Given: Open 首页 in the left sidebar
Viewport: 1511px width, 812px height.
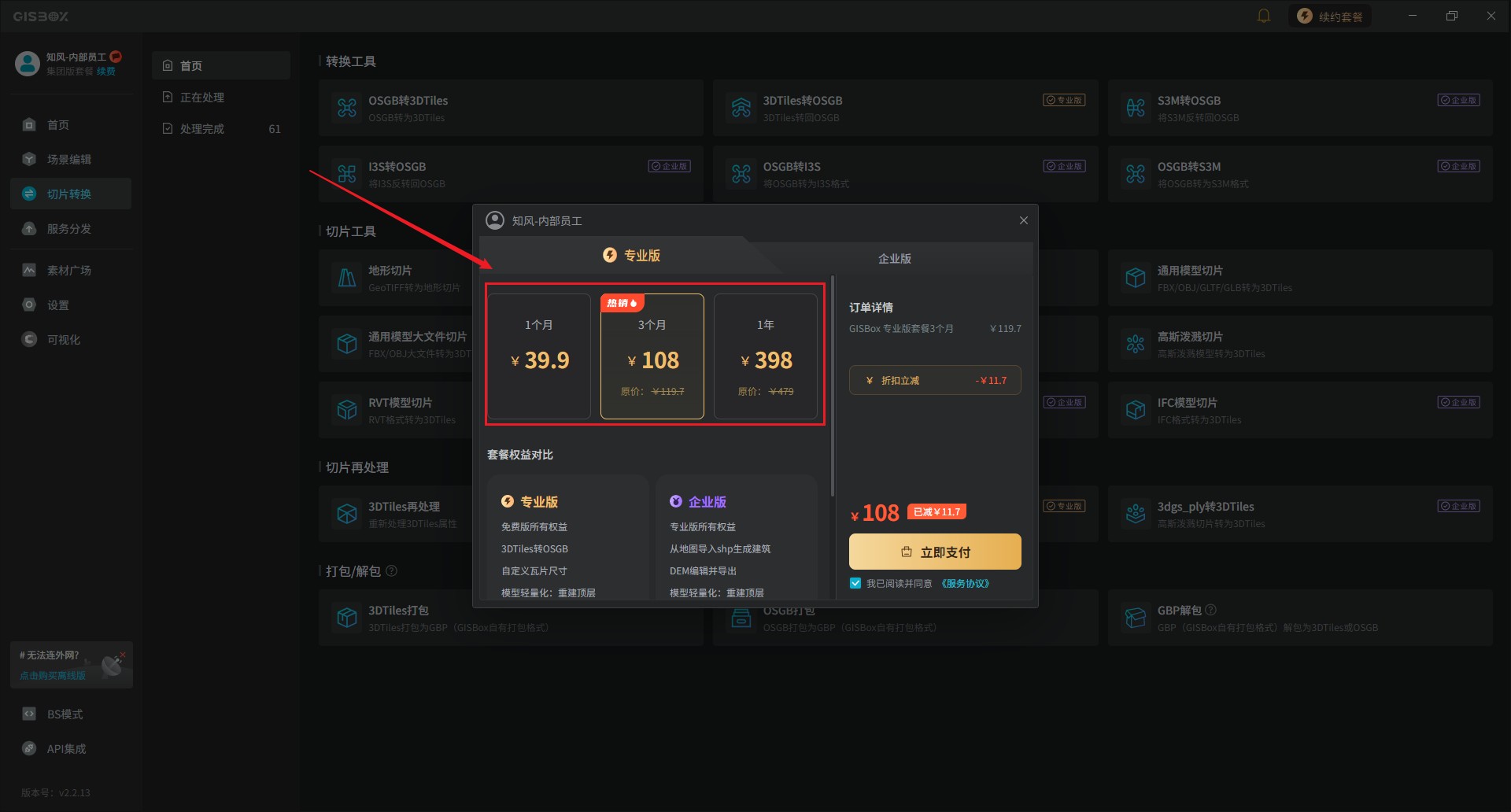Looking at the screenshot, I should [x=71, y=124].
